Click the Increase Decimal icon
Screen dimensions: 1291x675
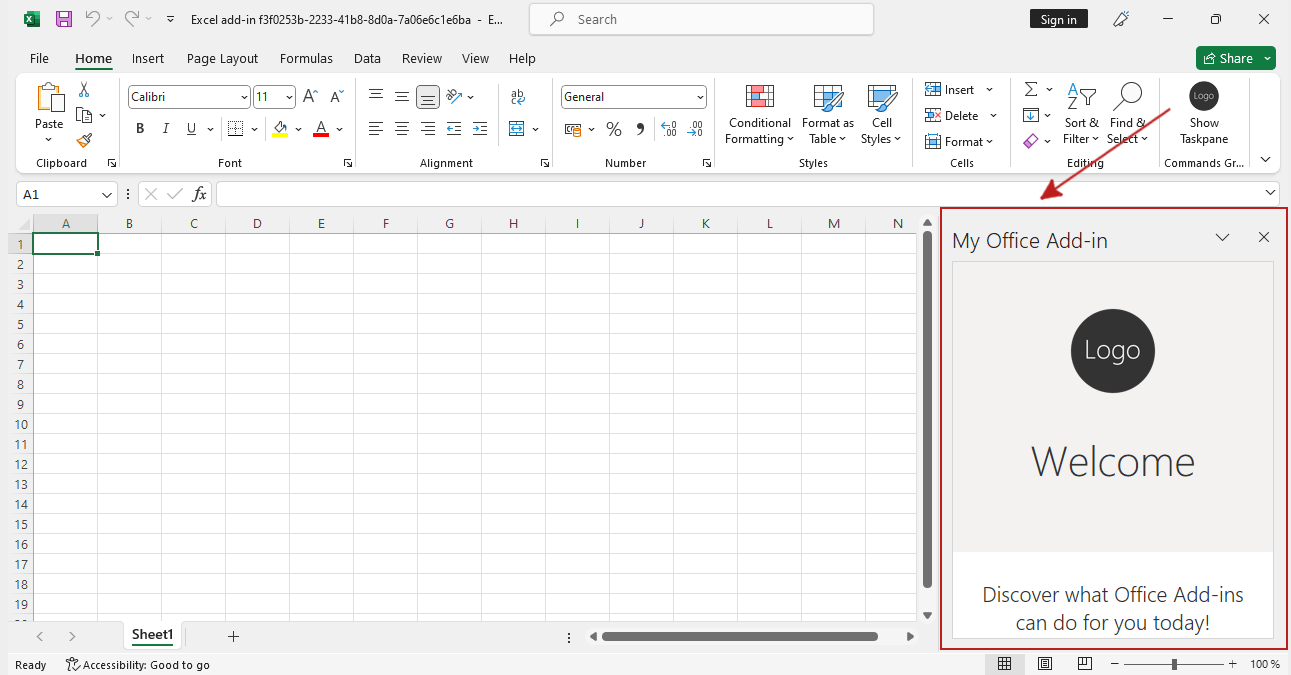668,128
